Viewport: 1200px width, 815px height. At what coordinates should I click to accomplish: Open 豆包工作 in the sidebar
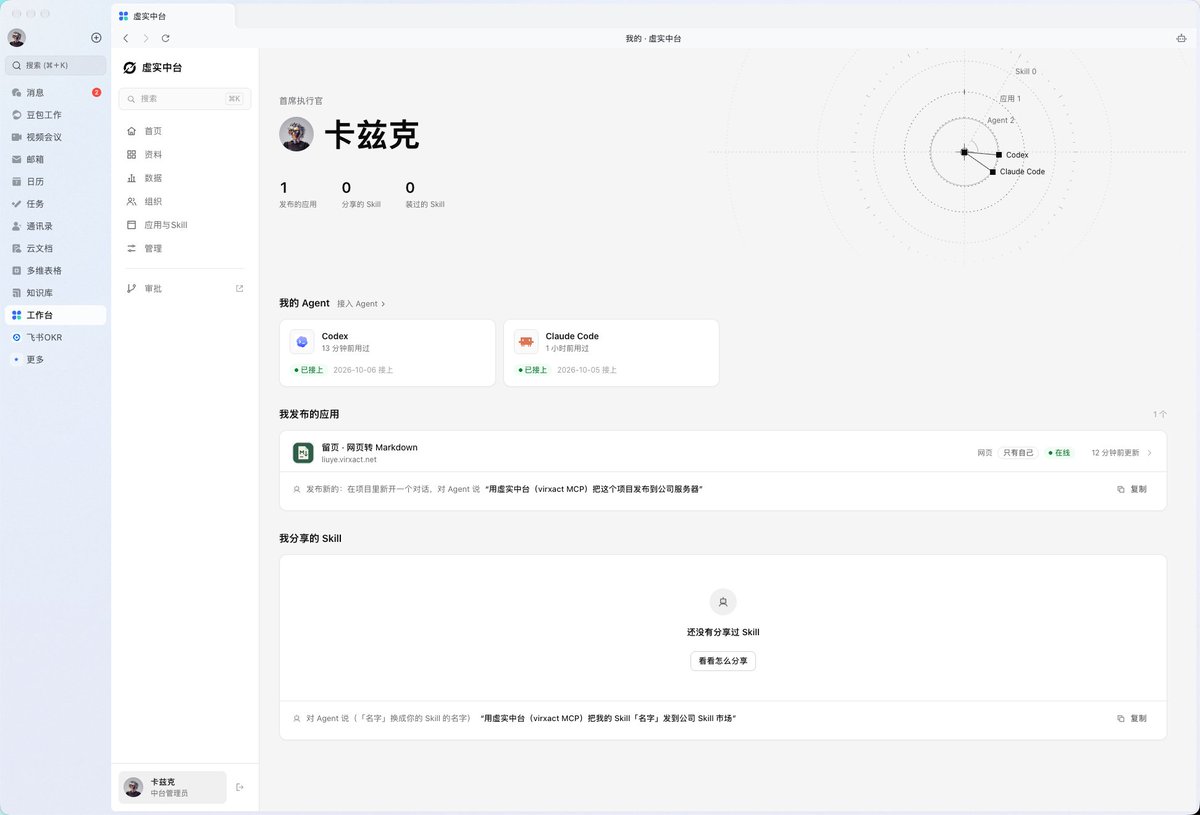pyautogui.click(x=55, y=115)
